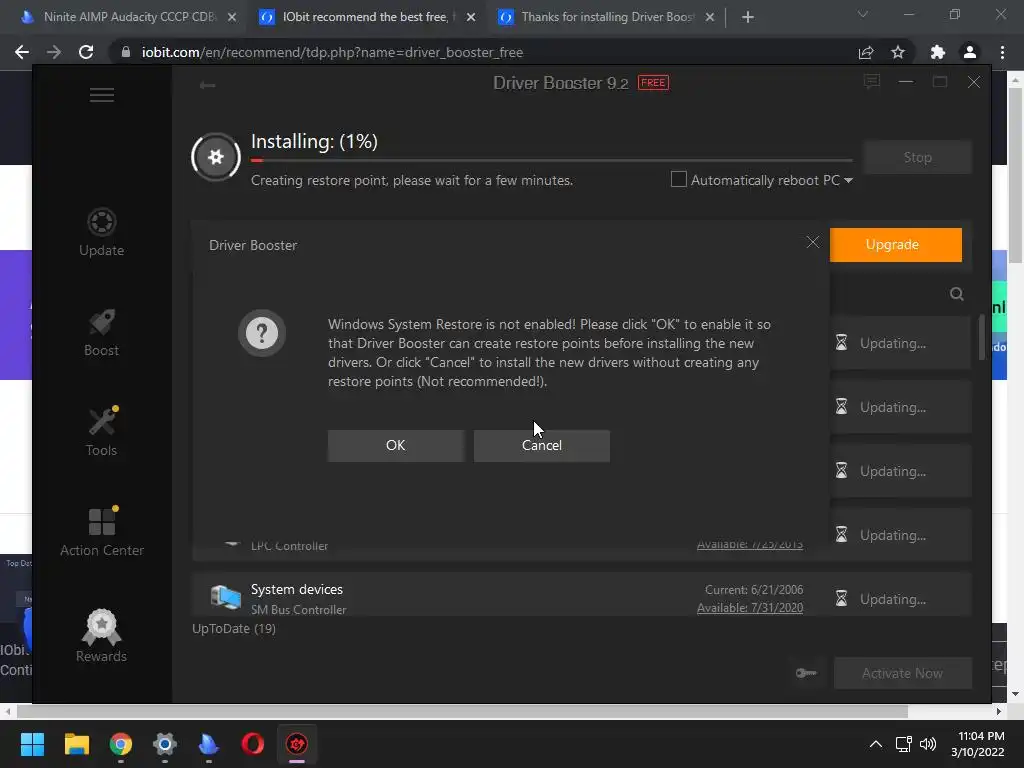
Task: Share this page from address bar
Action: click(866, 52)
